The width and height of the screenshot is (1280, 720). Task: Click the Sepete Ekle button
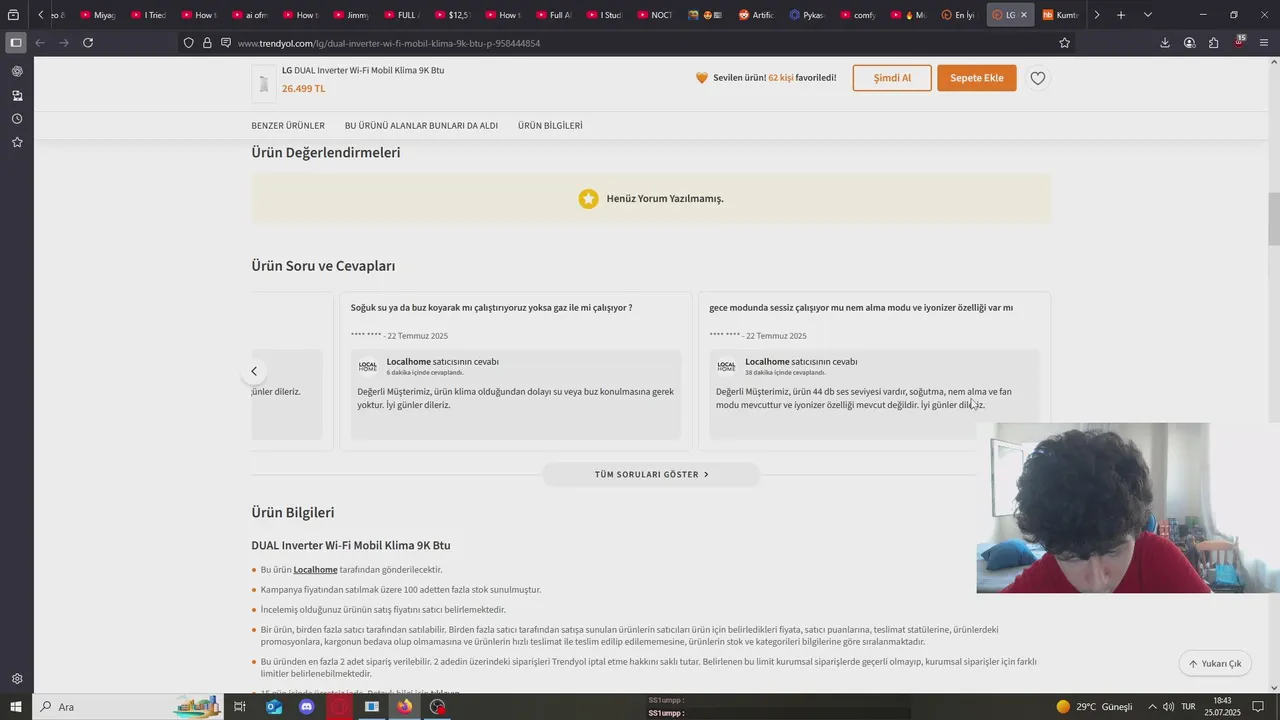(977, 78)
